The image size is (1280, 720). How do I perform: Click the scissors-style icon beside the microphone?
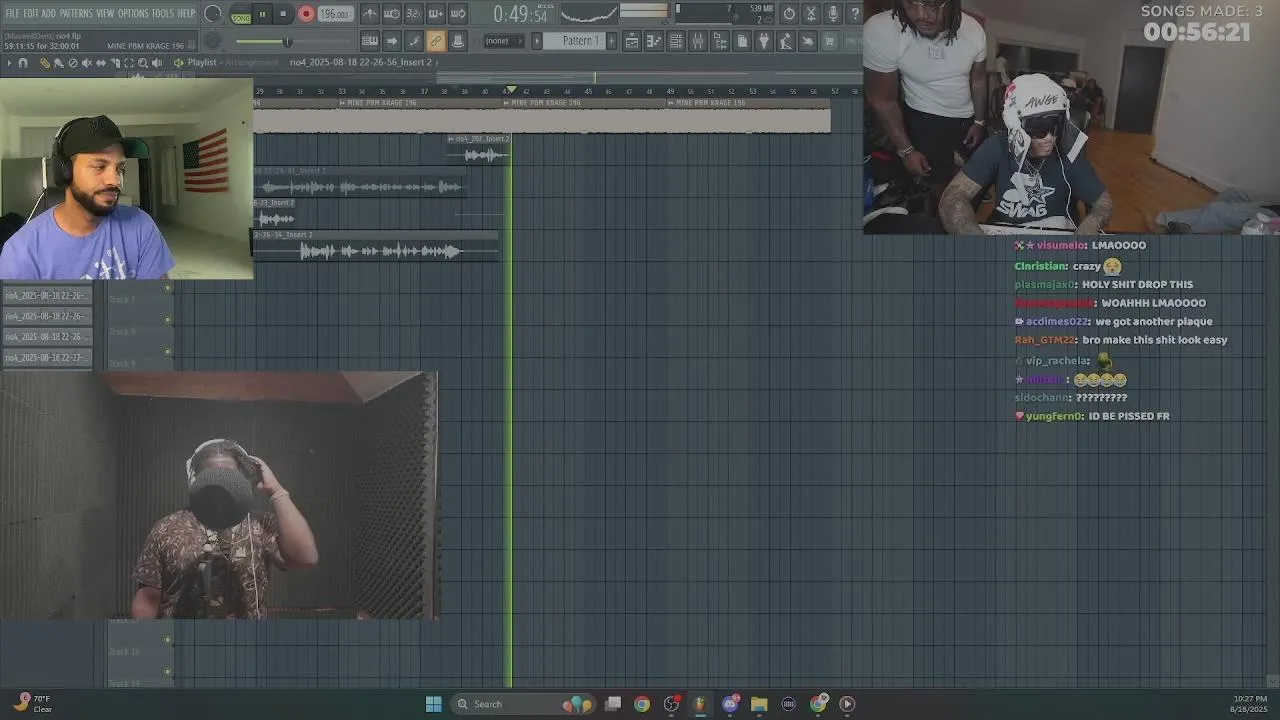pyautogui.click(x=811, y=14)
